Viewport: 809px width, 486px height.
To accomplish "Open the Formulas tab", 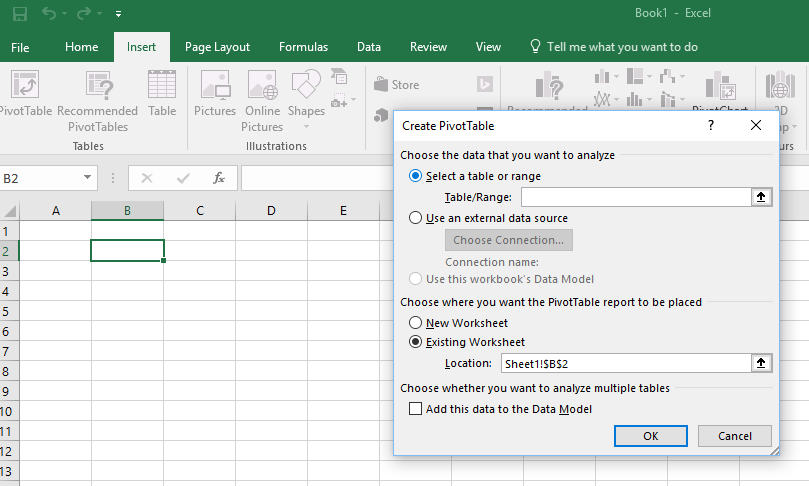I will click(303, 47).
